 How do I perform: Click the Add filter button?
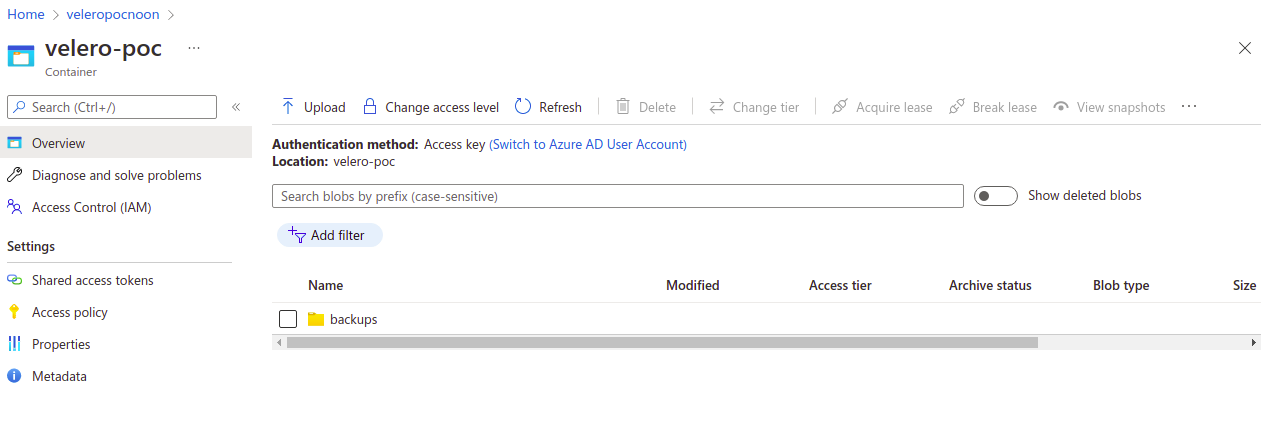(x=329, y=235)
